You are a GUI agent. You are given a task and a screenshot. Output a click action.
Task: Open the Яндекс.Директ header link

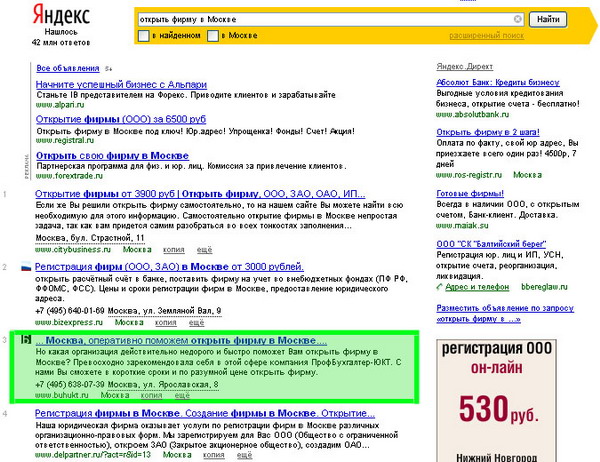point(465,67)
